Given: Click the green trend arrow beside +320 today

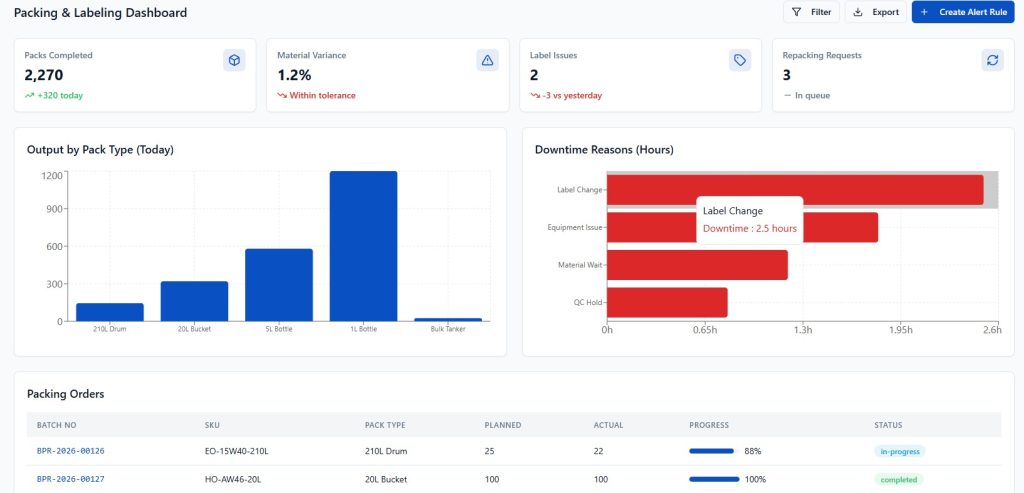Looking at the screenshot, I should pos(29,96).
